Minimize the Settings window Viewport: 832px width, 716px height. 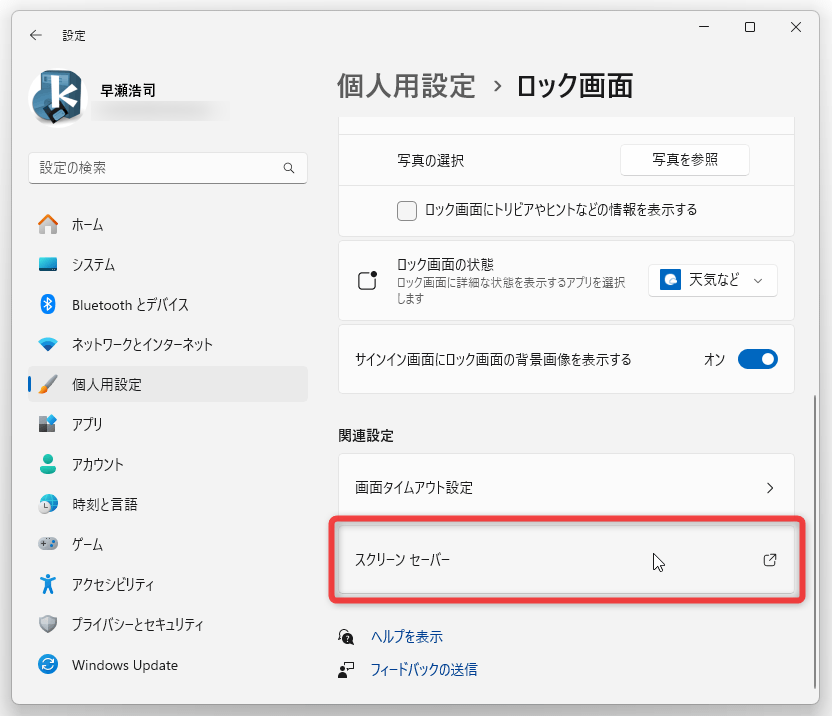704,27
